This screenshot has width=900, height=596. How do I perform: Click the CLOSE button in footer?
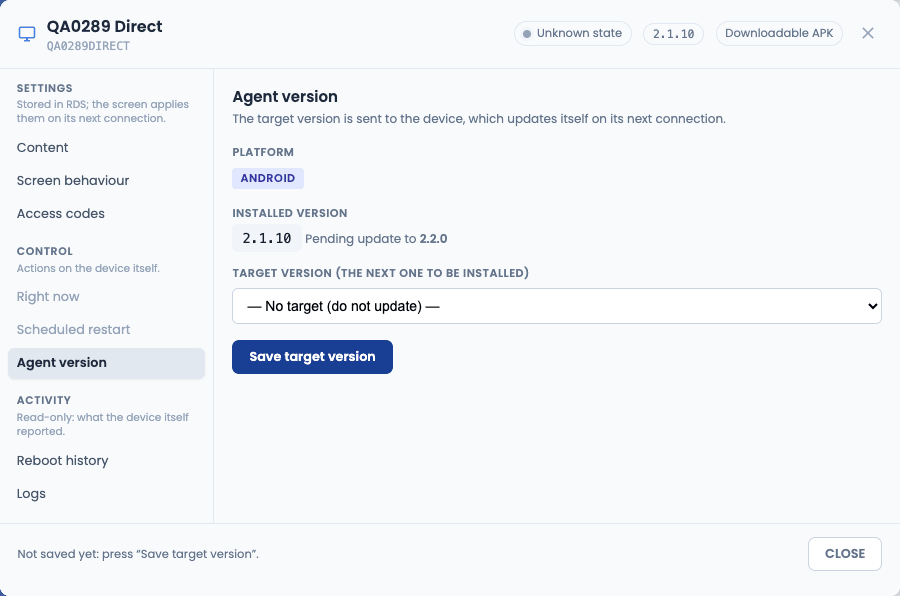pos(844,554)
